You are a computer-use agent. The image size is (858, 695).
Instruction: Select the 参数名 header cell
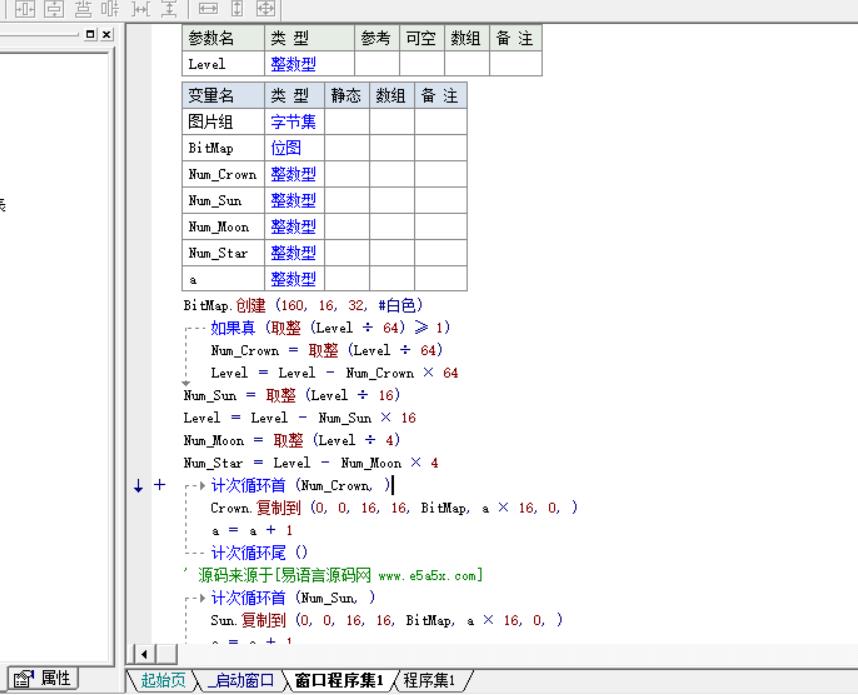point(223,38)
